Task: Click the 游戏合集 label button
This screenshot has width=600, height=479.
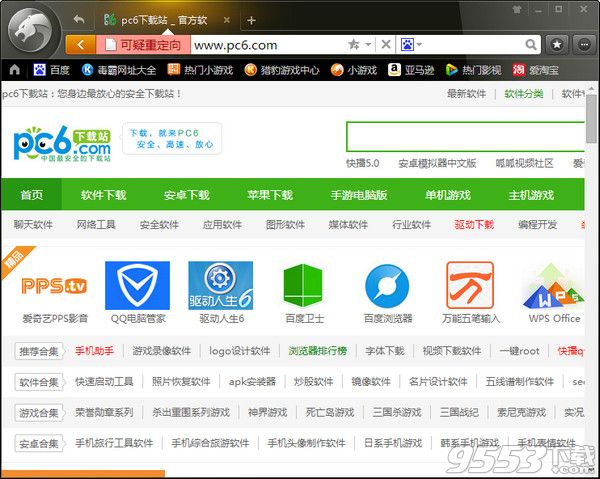Action: coord(39,413)
